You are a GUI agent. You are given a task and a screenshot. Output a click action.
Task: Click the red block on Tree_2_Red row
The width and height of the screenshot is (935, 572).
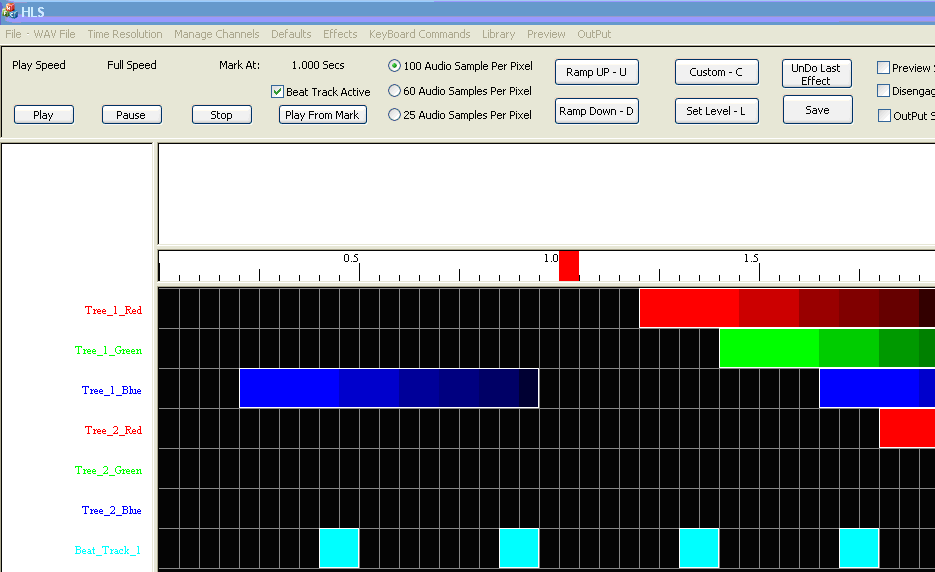point(907,428)
